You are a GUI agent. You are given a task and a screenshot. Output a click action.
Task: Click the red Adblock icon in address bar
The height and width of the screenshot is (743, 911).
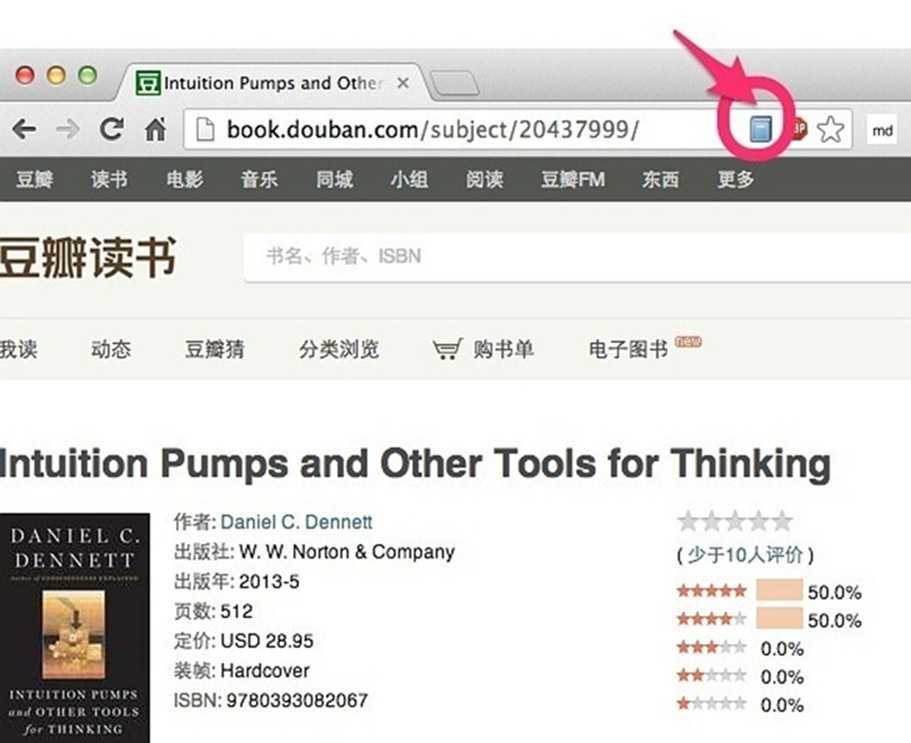[x=800, y=129]
